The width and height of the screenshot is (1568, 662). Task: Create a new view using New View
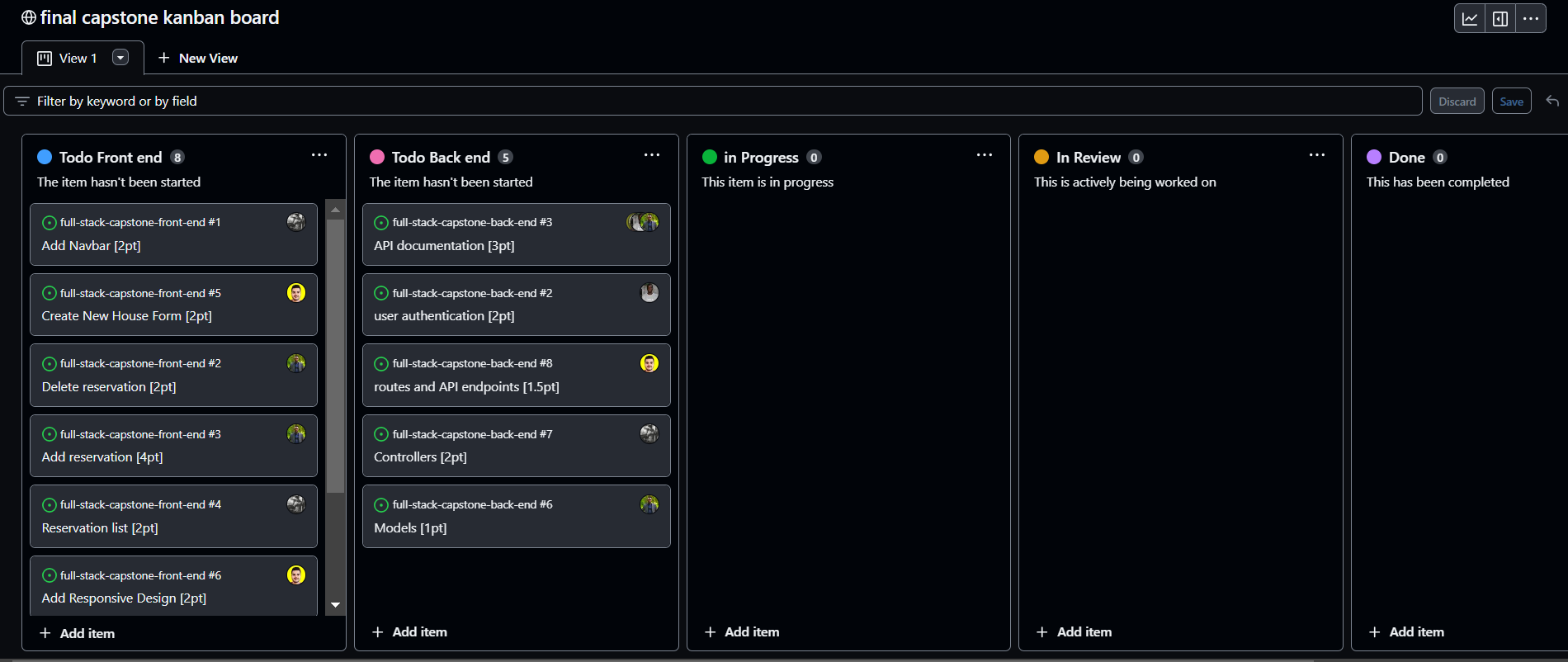coord(198,58)
